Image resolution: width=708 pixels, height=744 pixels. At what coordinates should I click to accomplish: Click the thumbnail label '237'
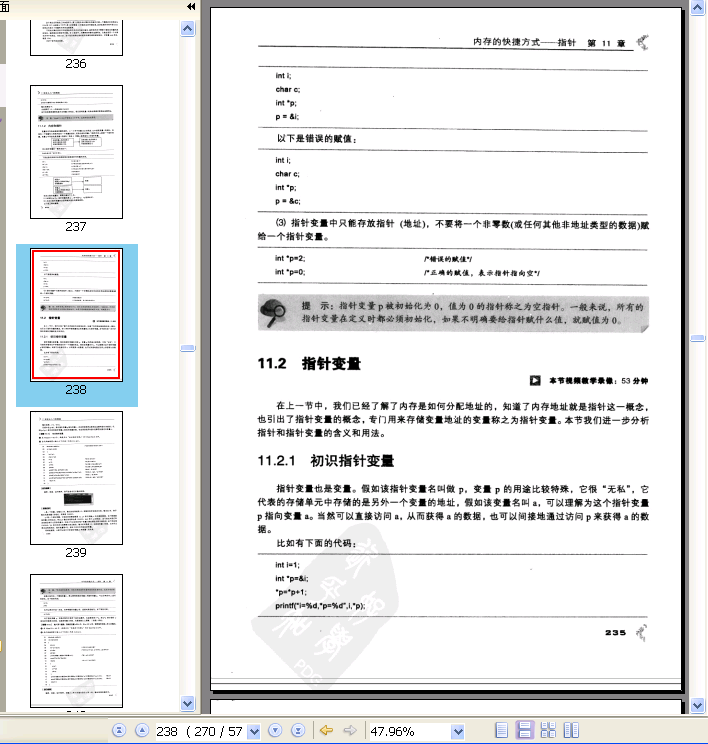(76, 227)
